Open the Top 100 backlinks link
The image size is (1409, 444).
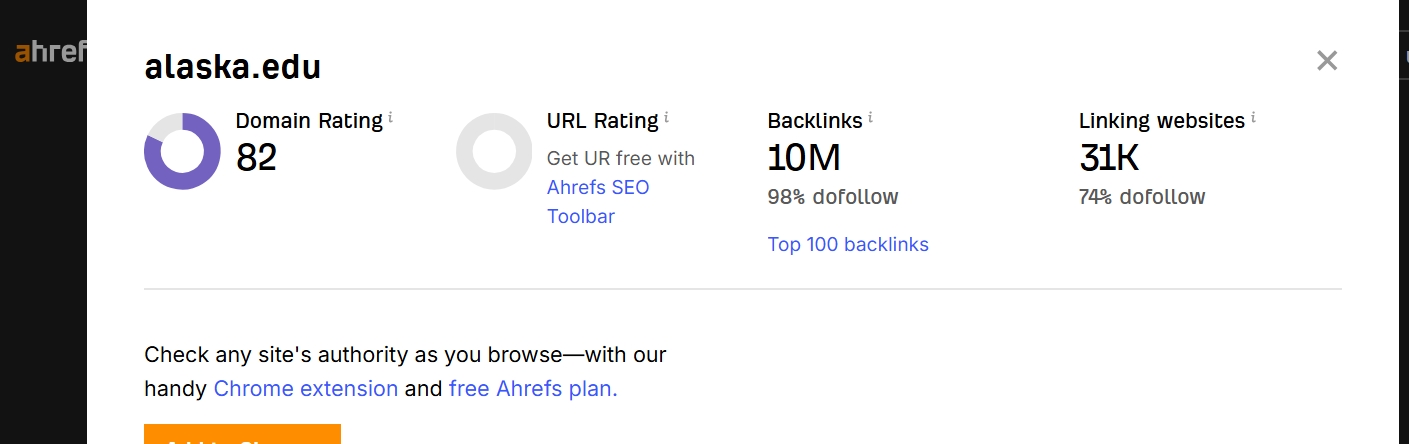pos(848,244)
